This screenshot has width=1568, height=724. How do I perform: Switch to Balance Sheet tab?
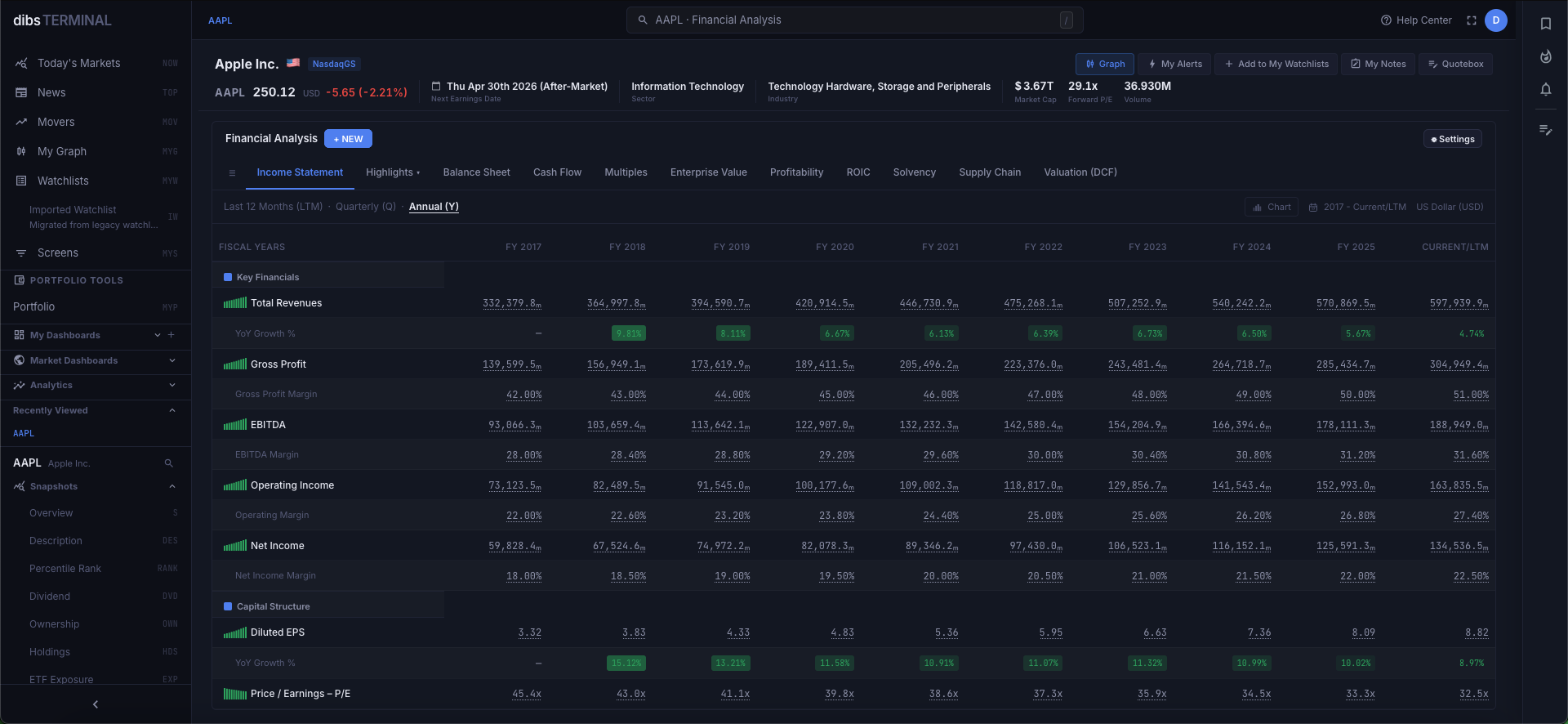click(476, 172)
